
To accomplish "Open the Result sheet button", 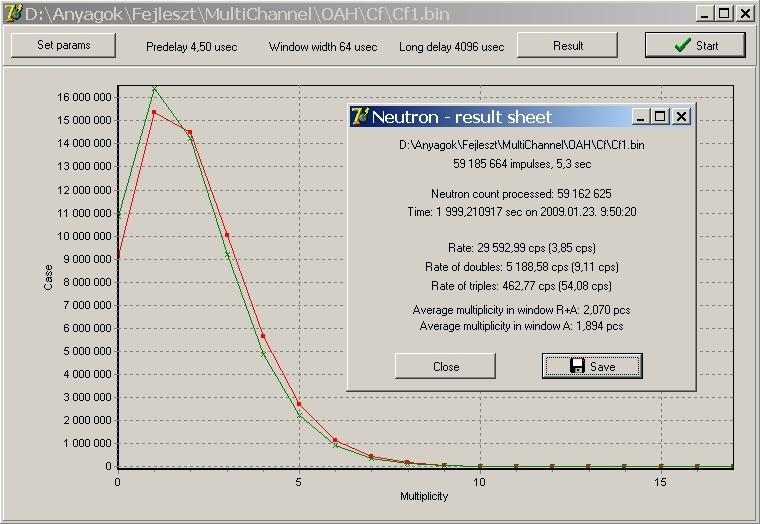I will 568,46.
